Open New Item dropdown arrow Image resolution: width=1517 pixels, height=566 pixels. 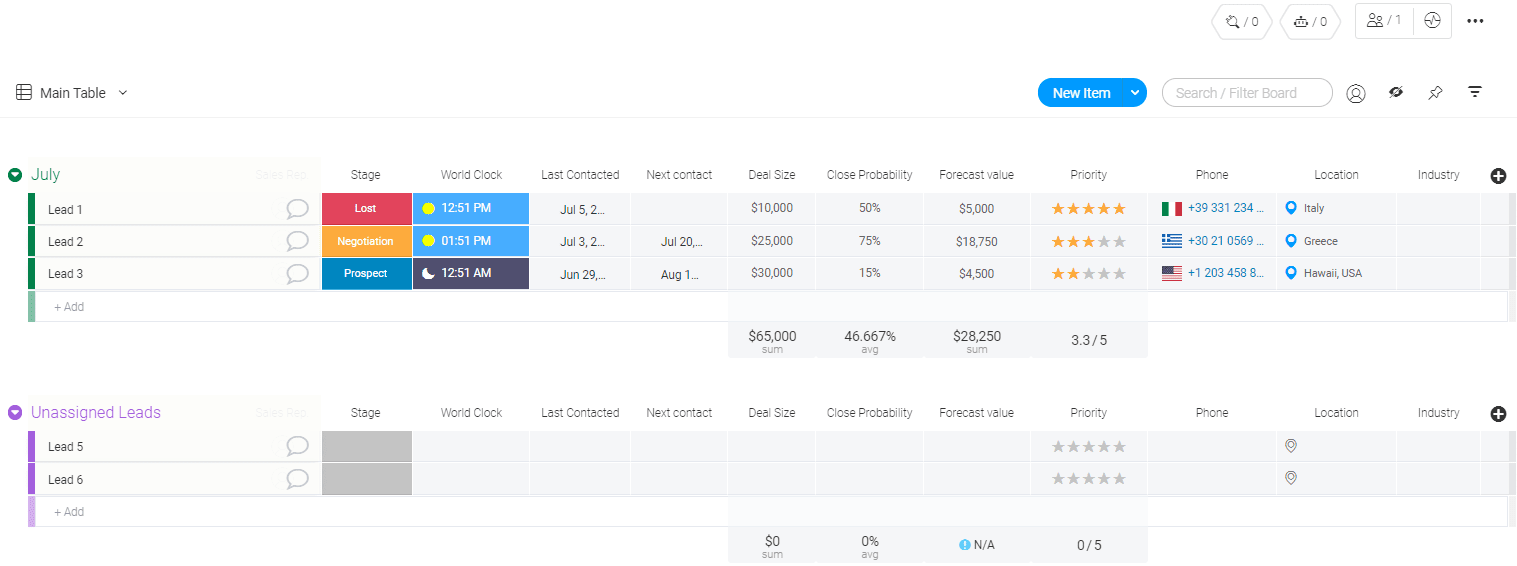(x=1135, y=93)
